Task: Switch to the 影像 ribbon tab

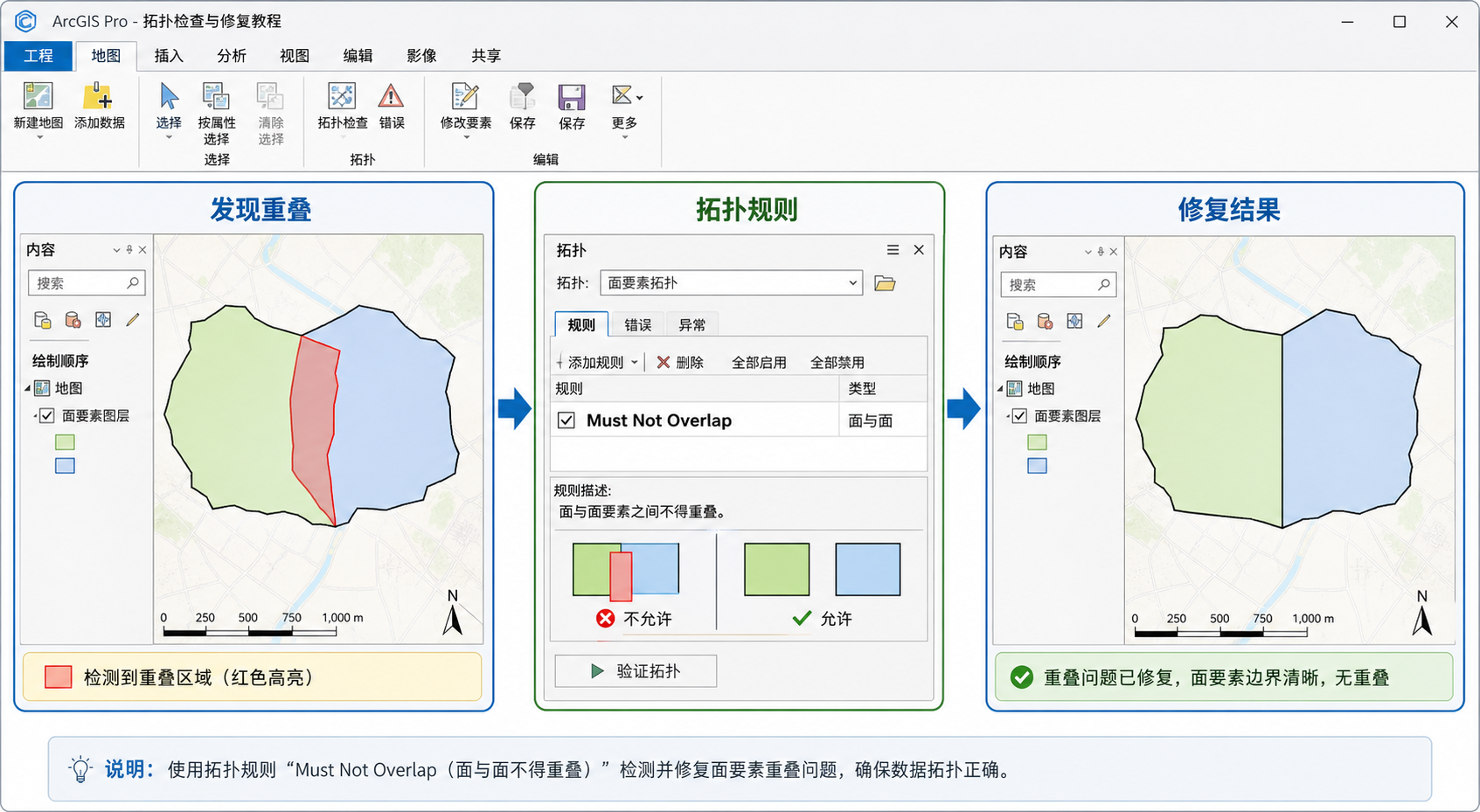Action: [421, 56]
